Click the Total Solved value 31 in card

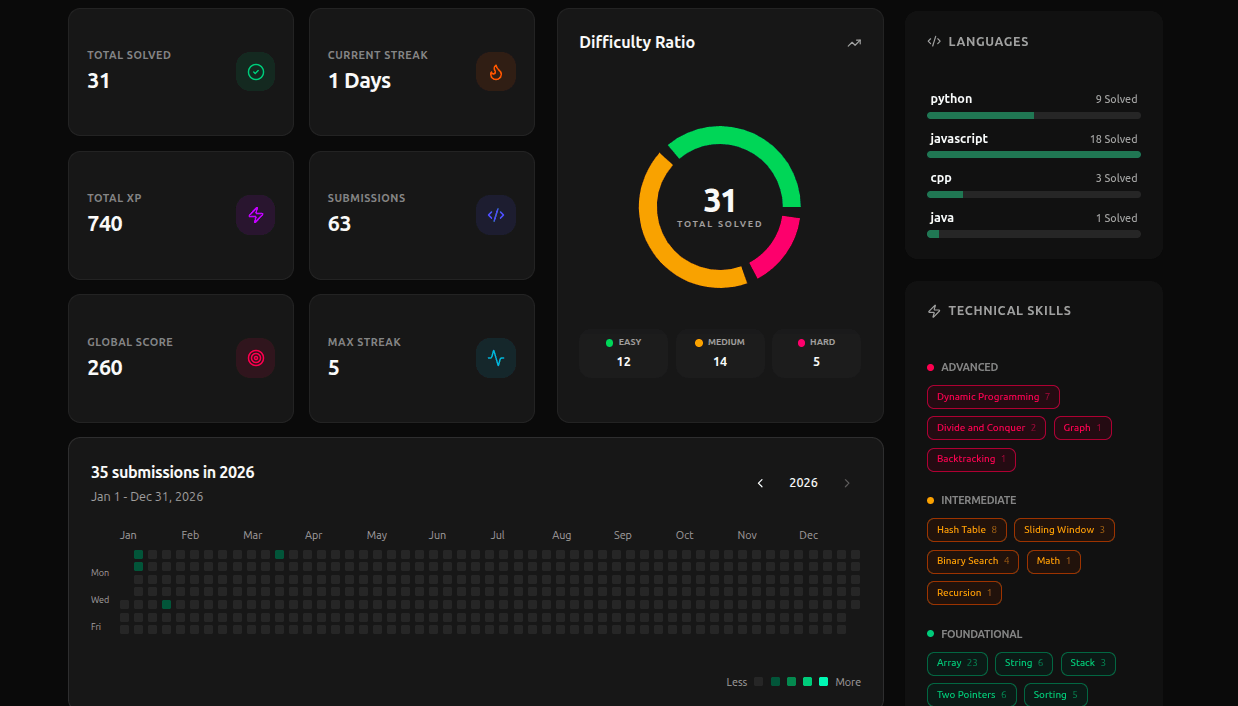[x=98, y=81]
